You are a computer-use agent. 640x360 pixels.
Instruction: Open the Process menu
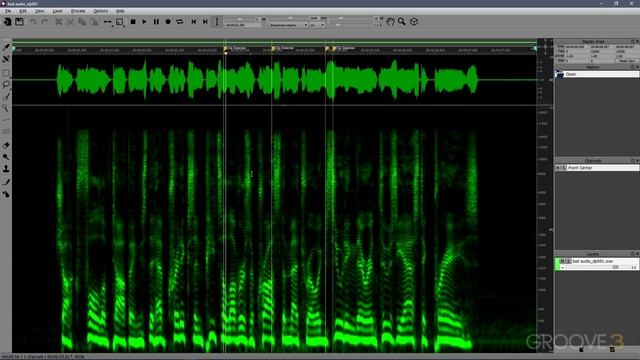pos(78,11)
